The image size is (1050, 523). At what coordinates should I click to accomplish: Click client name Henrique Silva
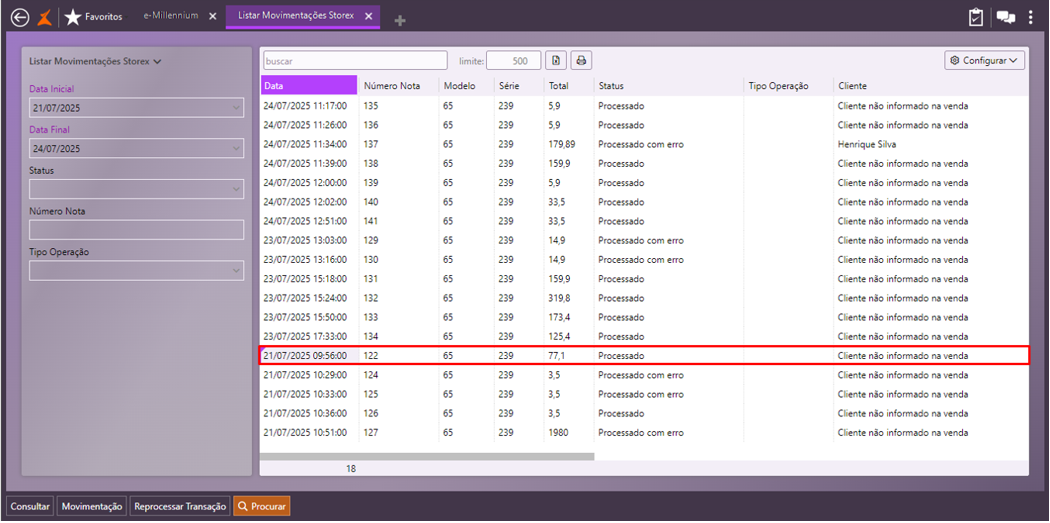[869, 144]
